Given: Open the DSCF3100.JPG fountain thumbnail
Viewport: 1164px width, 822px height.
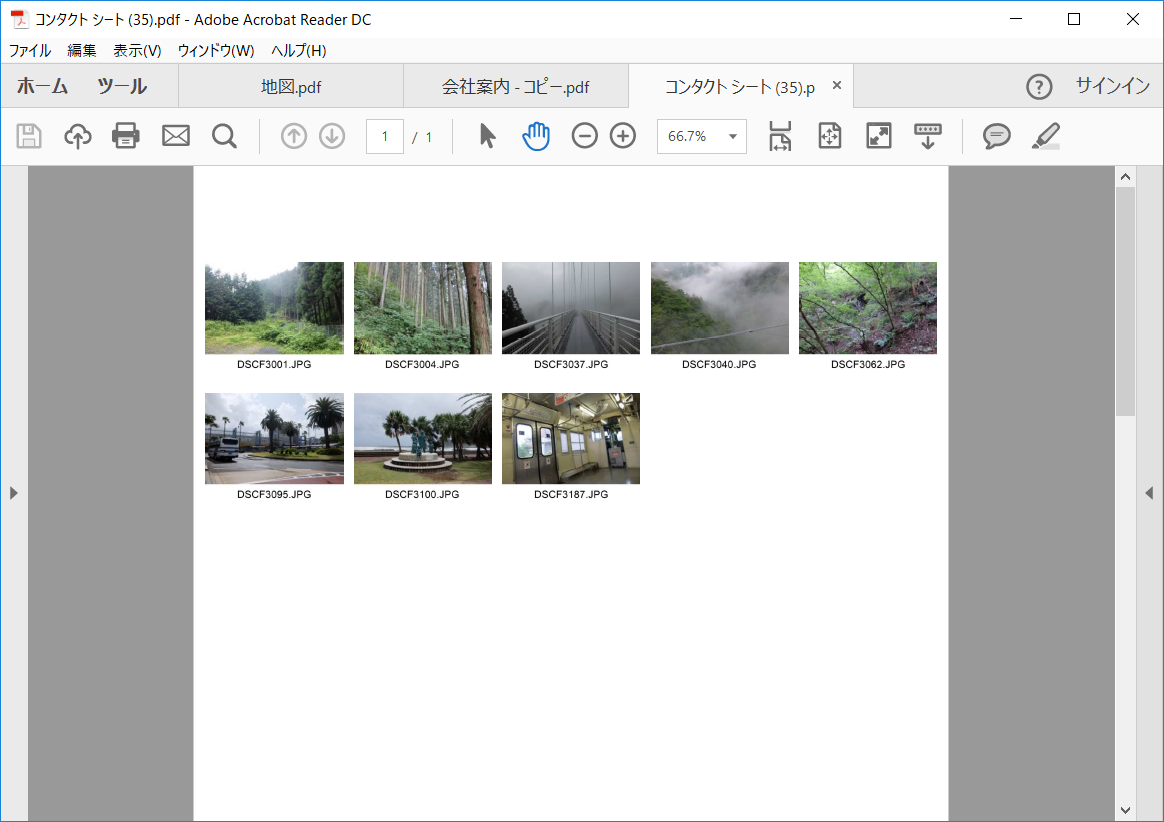Looking at the screenshot, I should (422, 438).
